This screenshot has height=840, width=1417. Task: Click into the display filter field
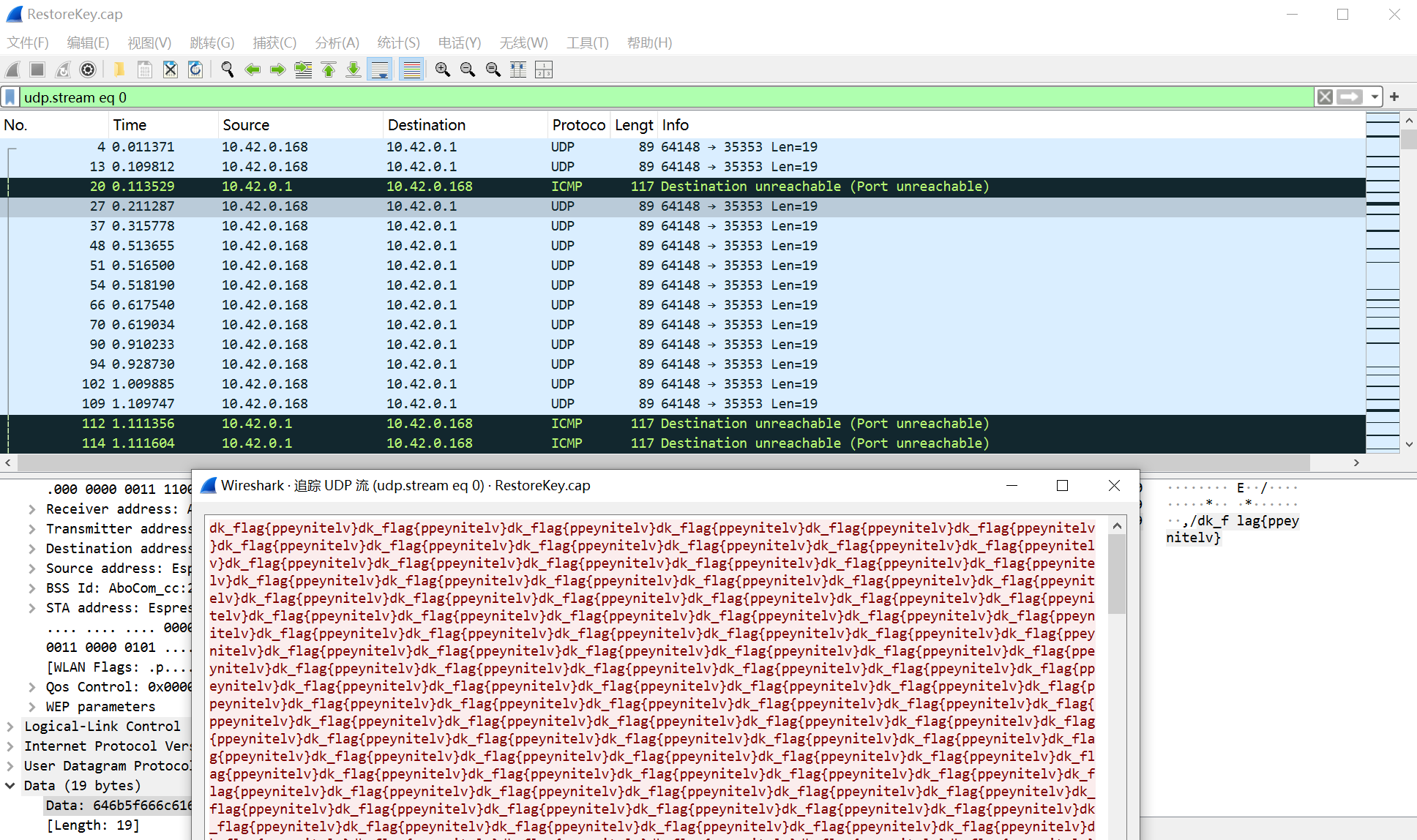coord(666,97)
